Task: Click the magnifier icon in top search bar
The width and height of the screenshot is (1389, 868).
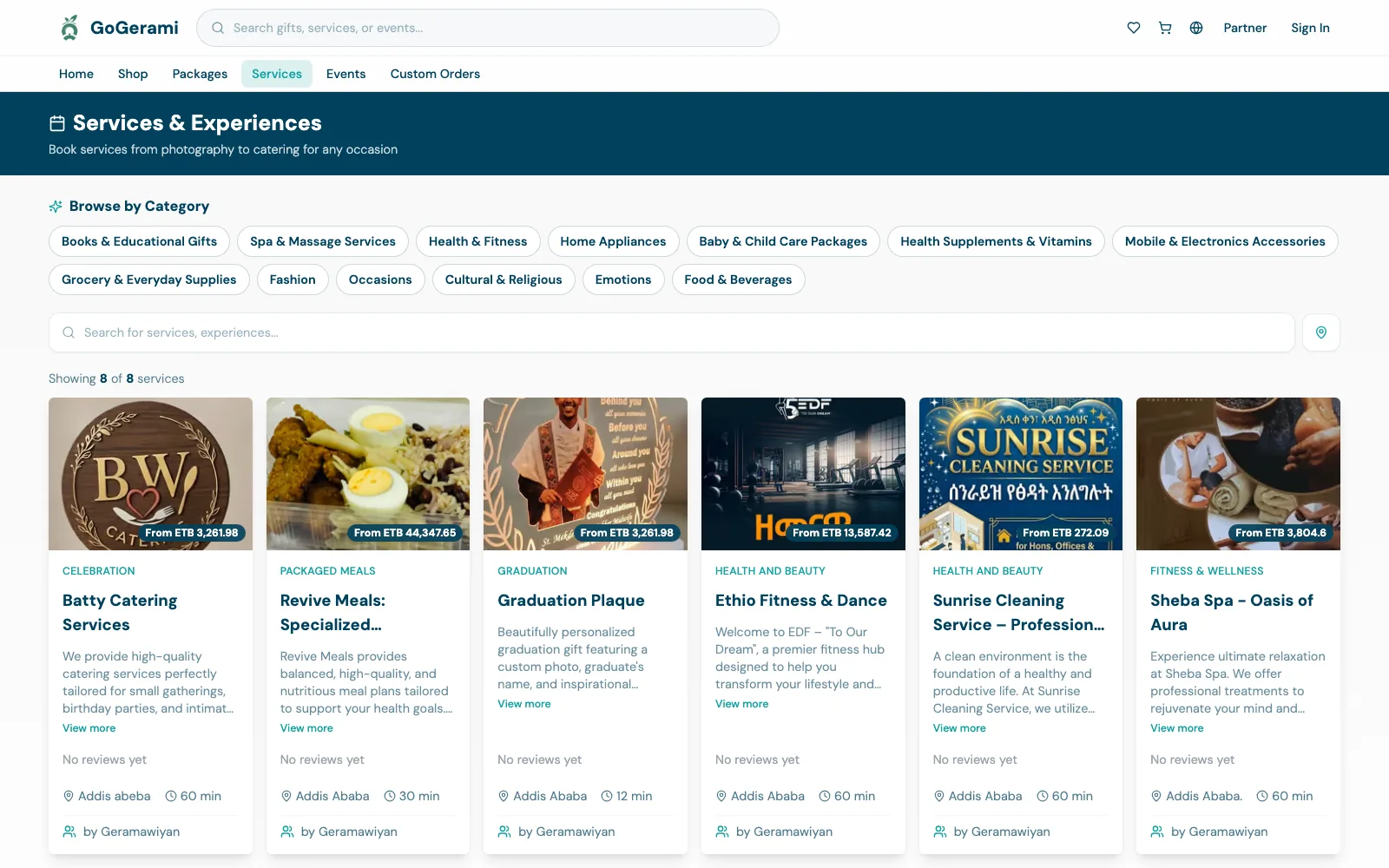Action: [x=218, y=28]
